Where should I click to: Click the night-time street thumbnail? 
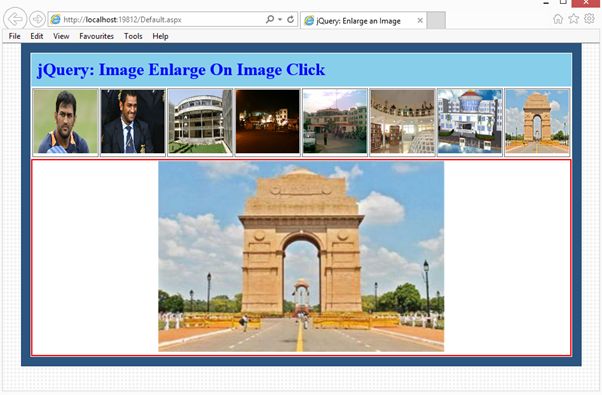click(268, 121)
